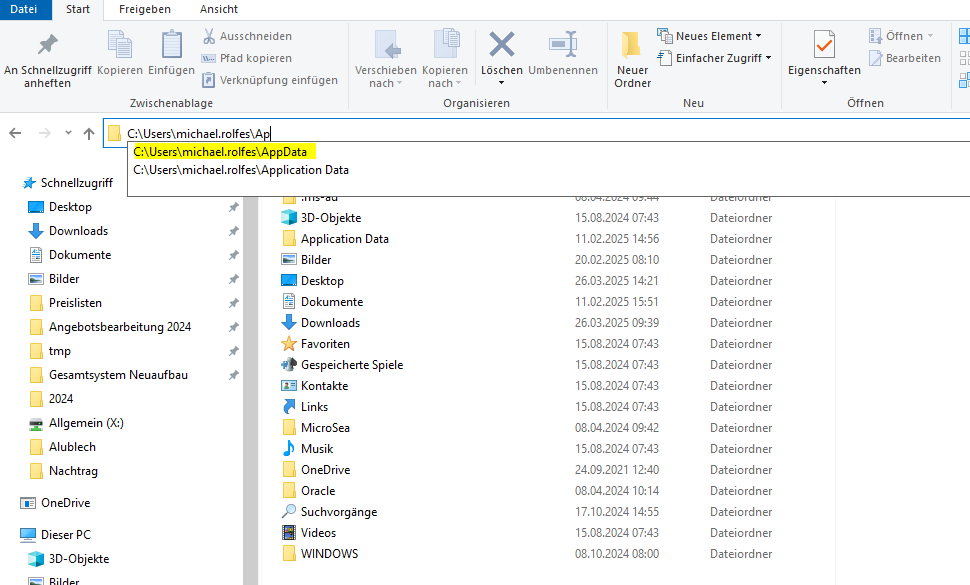Screen dimensions: 970x585
Task: Open the Eigenschaften properties icon
Action: (824, 45)
